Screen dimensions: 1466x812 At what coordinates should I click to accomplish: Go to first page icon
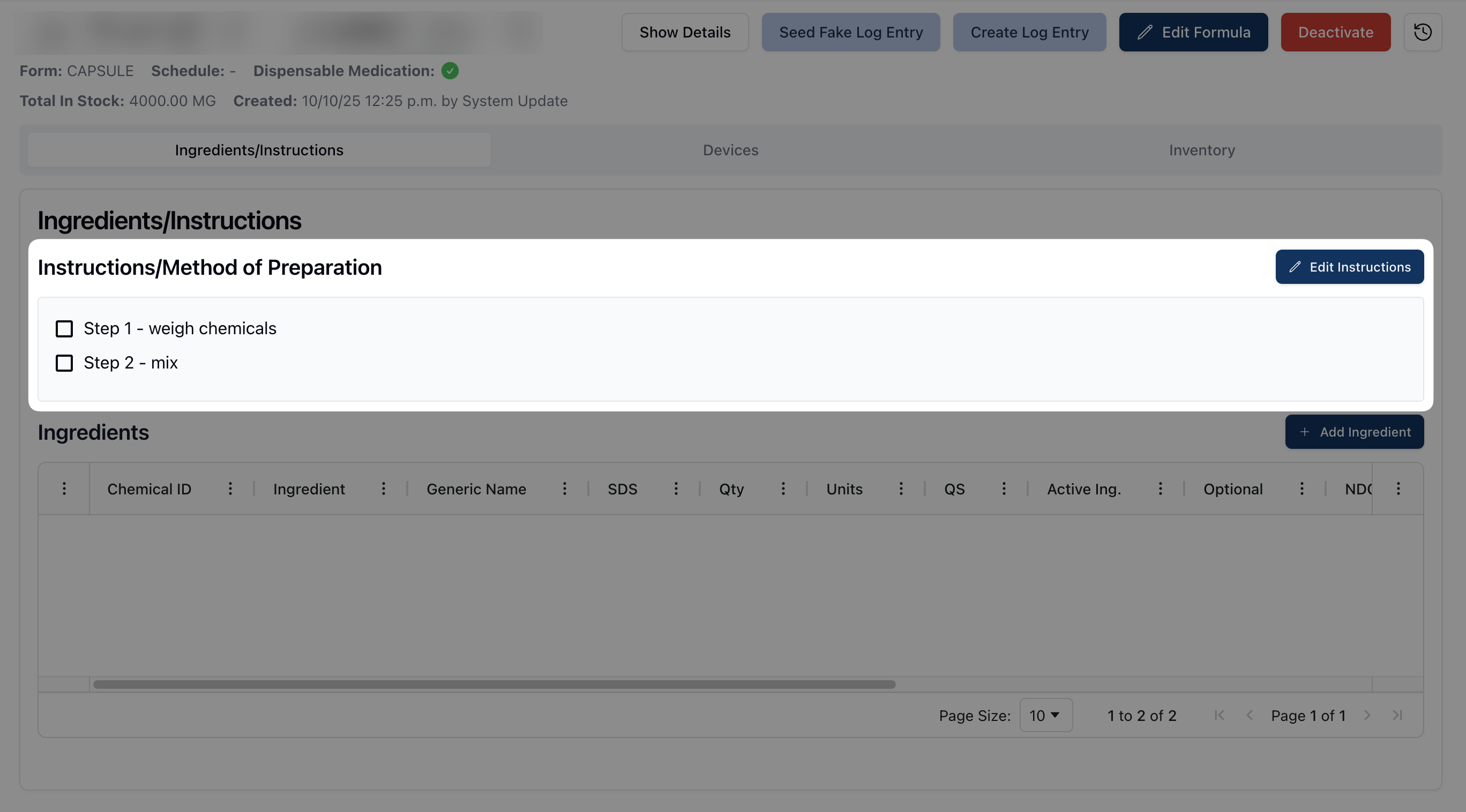click(x=1219, y=715)
